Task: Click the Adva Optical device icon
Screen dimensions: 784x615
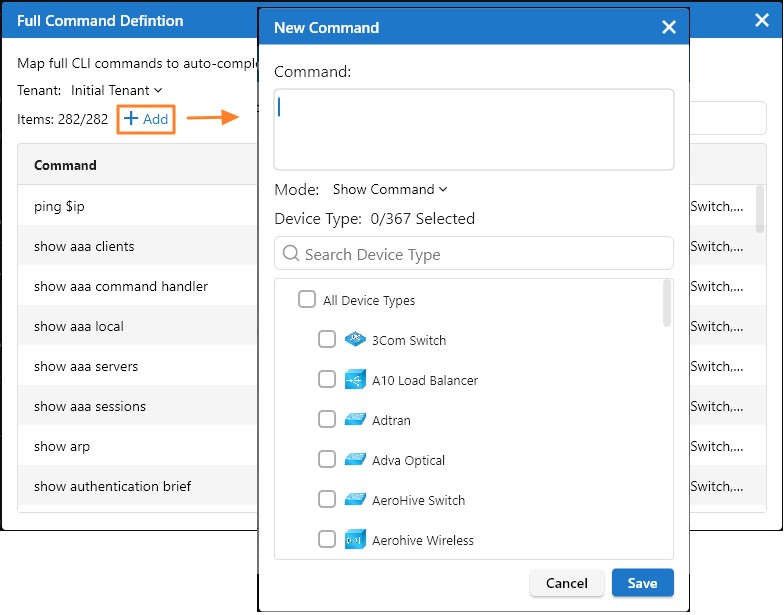Action: point(355,460)
